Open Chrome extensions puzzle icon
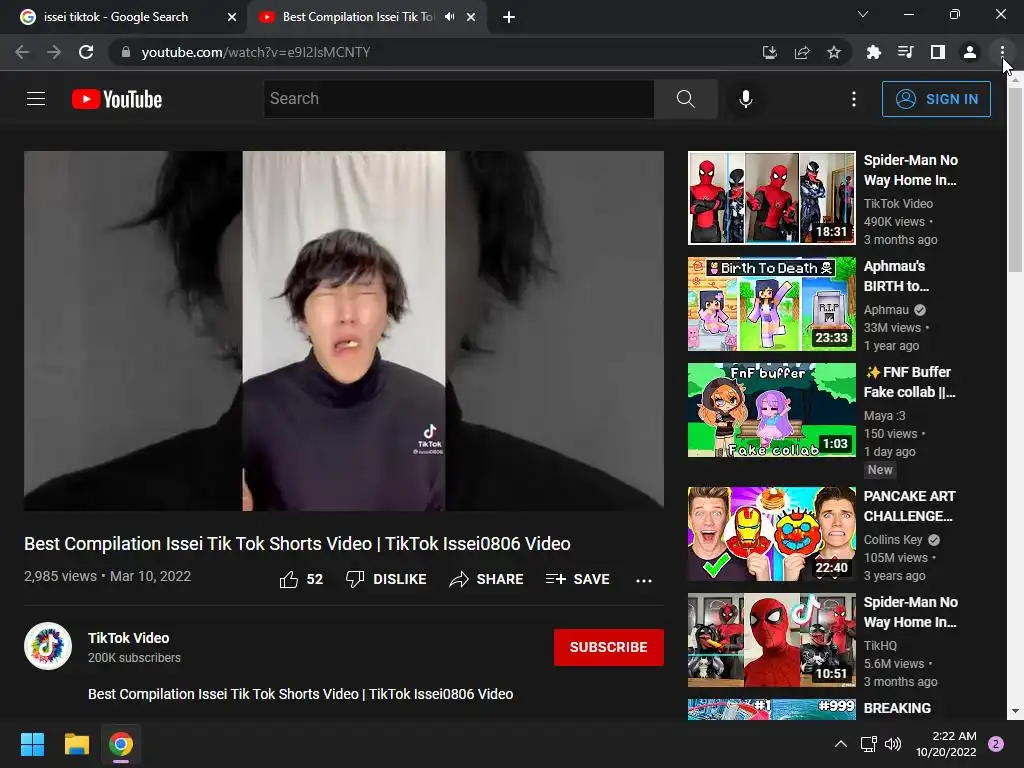Image resolution: width=1024 pixels, height=768 pixels. [x=874, y=52]
